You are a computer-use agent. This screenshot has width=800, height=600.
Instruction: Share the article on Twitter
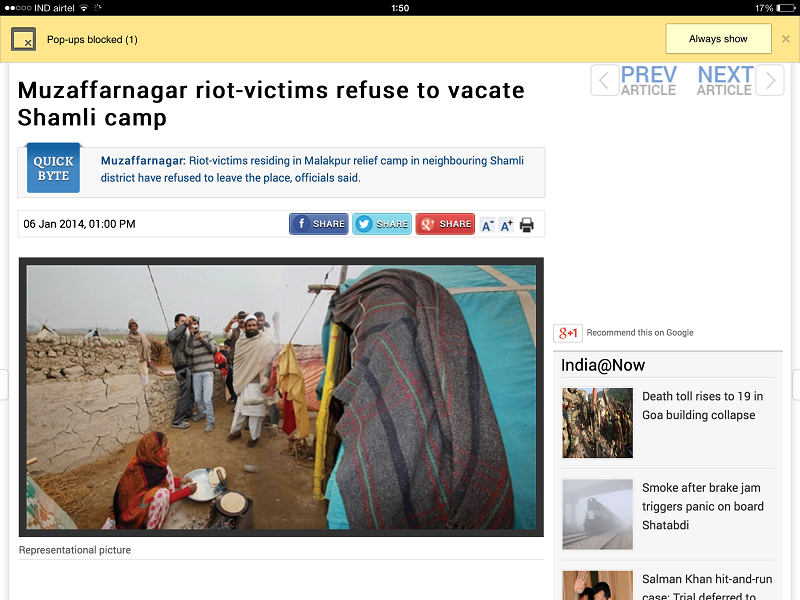pos(382,224)
